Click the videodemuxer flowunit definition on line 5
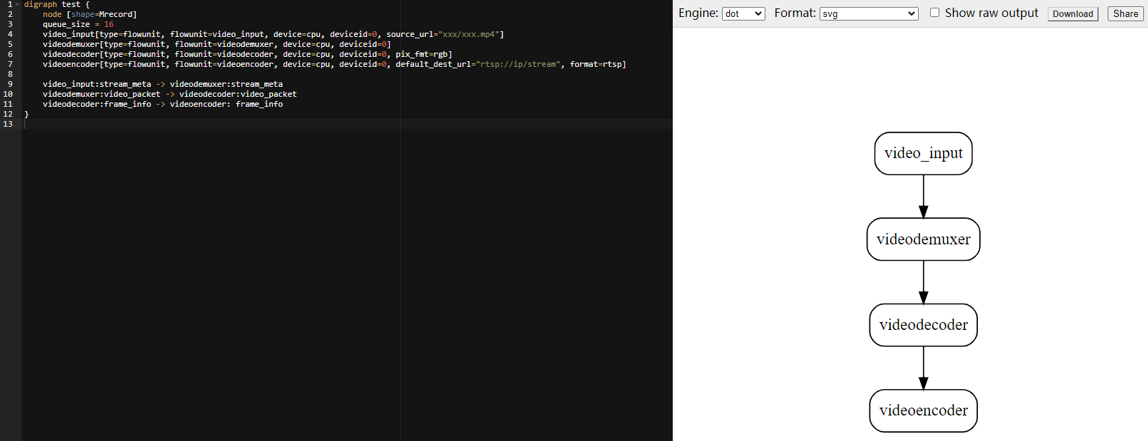1148x441 pixels. [x=217, y=45]
